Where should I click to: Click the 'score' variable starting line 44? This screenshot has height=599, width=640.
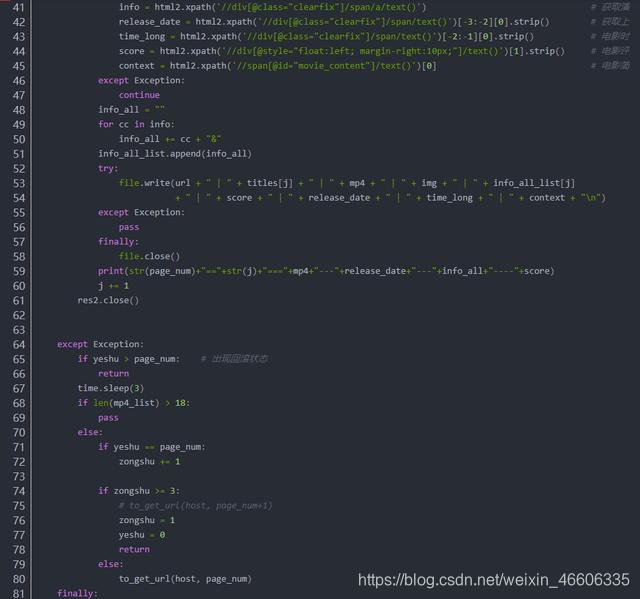pos(131,51)
